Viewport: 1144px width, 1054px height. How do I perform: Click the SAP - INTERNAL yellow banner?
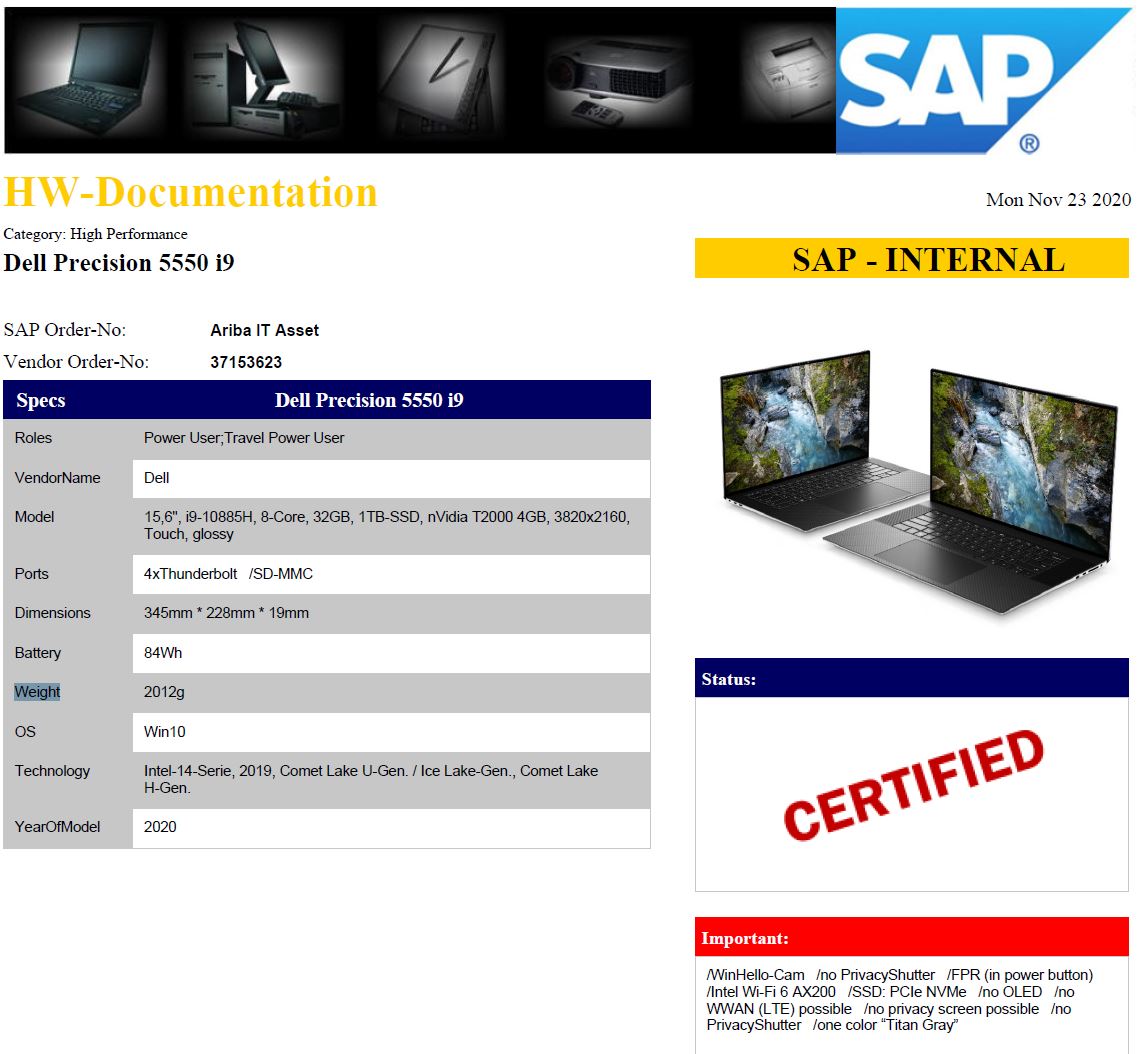911,258
